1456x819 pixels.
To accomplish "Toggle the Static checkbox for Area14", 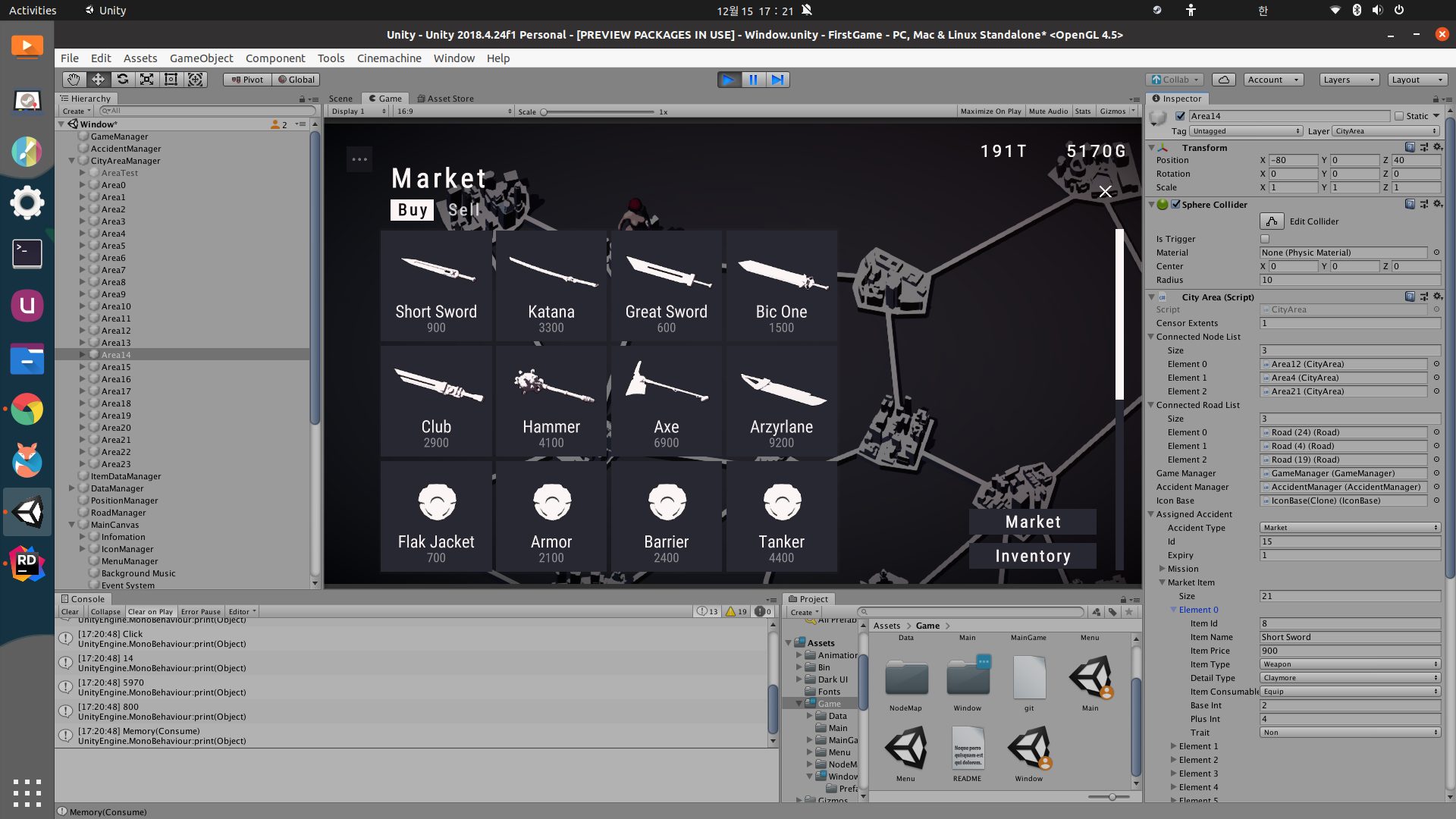I will click(x=1399, y=116).
